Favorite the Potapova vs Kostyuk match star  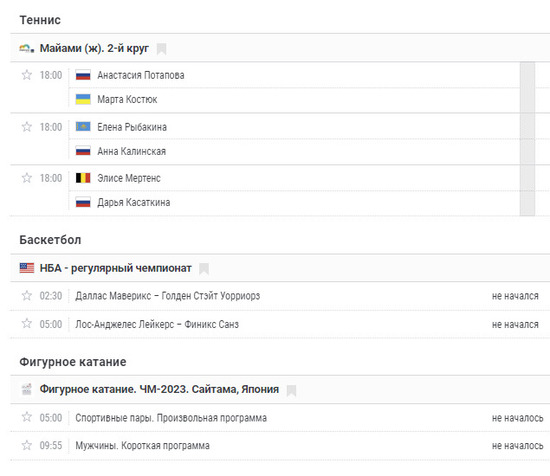pyautogui.click(x=27, y=75)
